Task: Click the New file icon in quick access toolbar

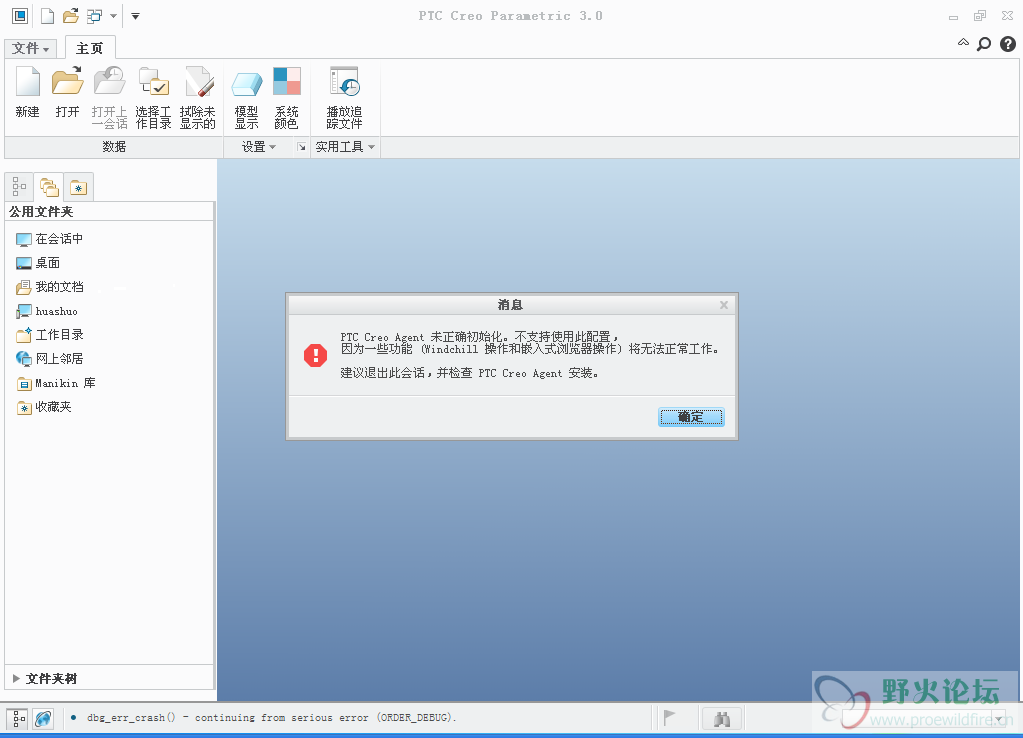Action: click(x=47, y=16)
